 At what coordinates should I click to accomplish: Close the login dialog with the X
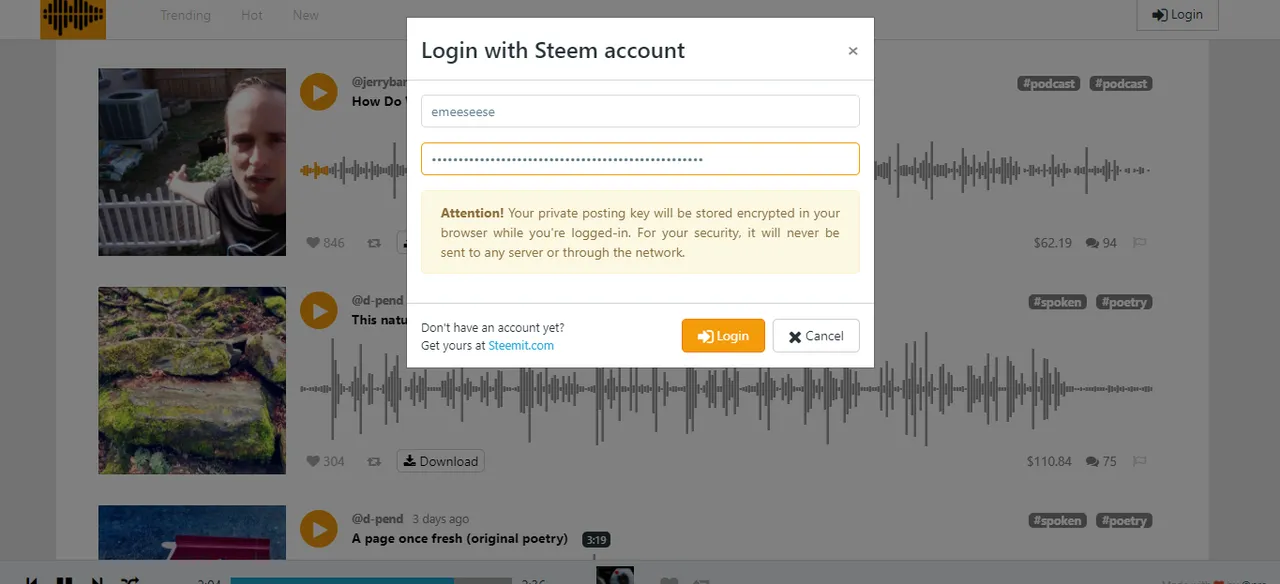853,51
